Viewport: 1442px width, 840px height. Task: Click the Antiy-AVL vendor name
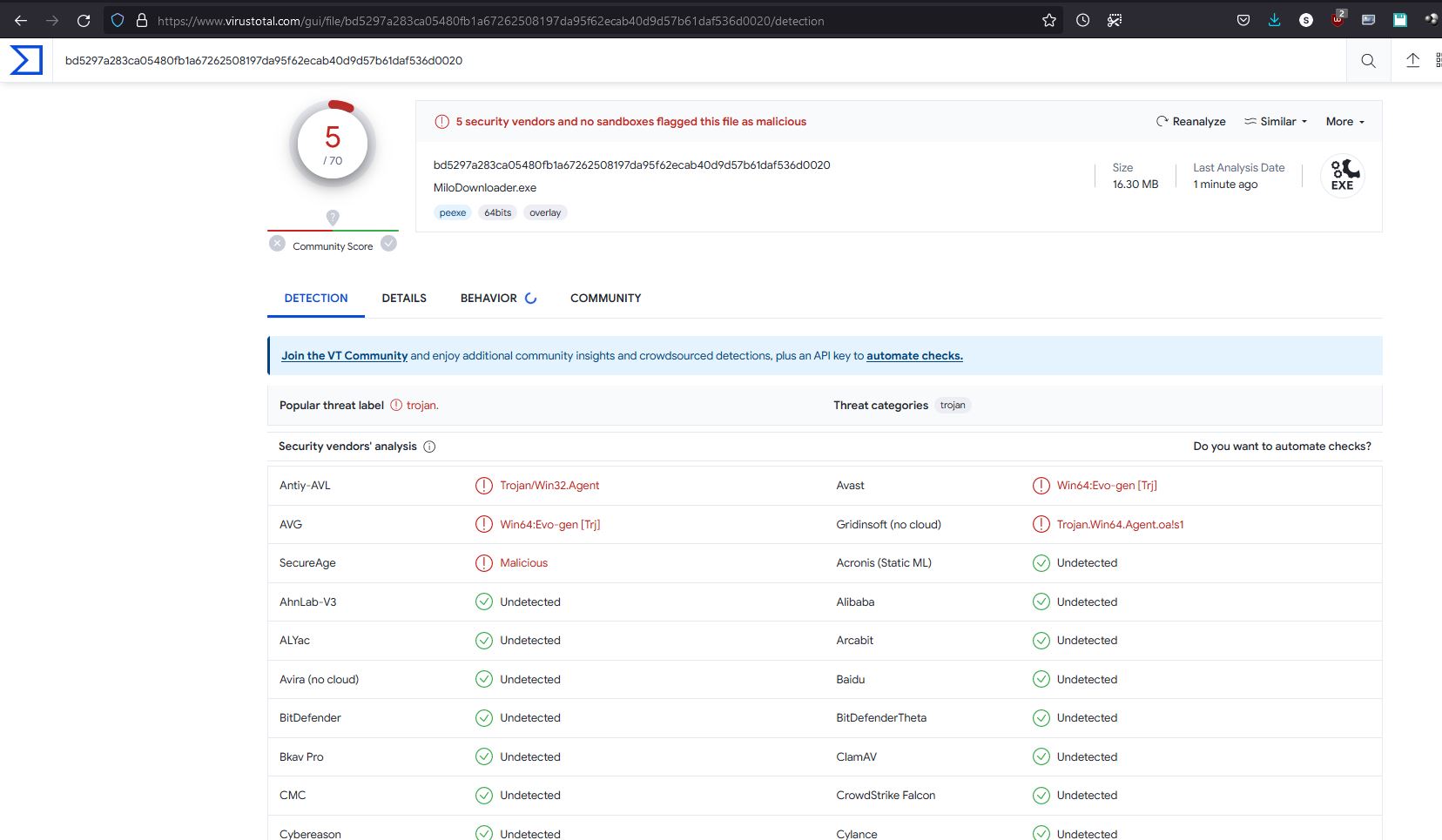[305, 486]
